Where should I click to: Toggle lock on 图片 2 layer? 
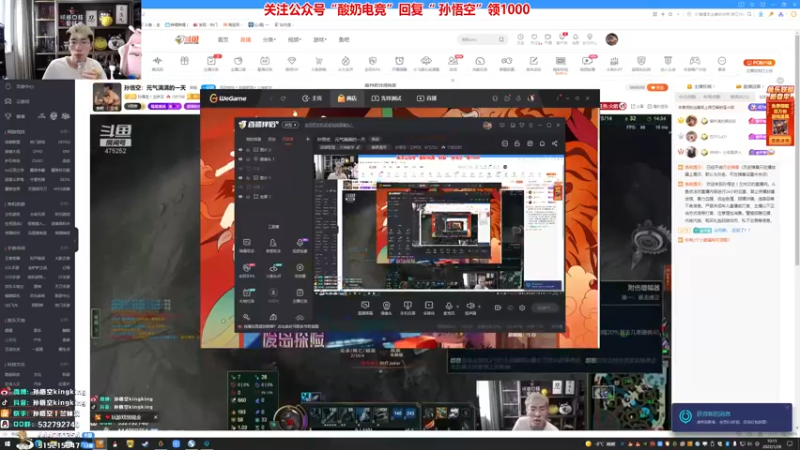click(x=248, y=149)
